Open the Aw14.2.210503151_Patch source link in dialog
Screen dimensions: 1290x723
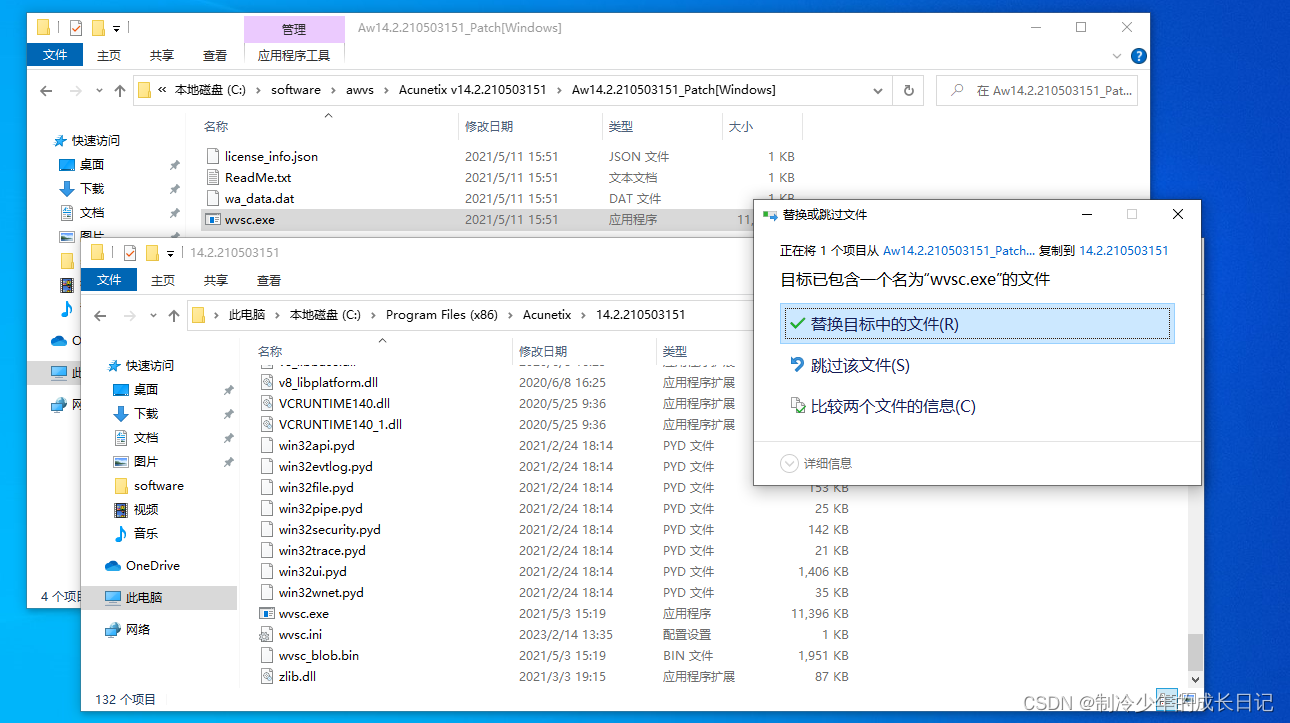coord(959,251)
